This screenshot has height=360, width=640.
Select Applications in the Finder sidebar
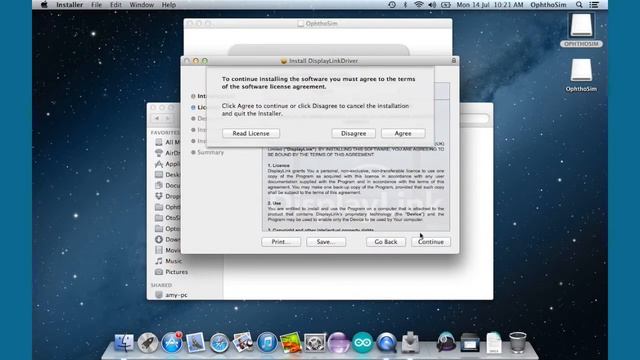coord(167,164)
